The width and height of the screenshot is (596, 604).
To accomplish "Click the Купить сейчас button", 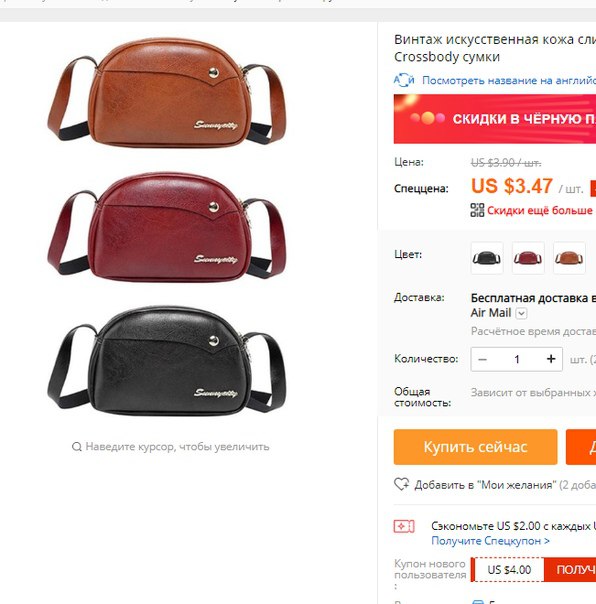I will coord(475,447).
